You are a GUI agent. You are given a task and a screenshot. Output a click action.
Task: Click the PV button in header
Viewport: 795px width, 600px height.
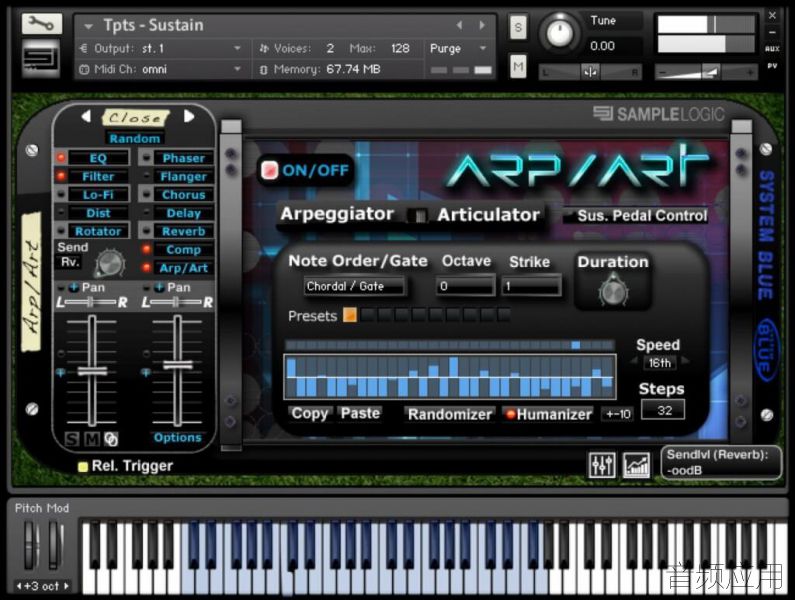(x=772, y=66)
